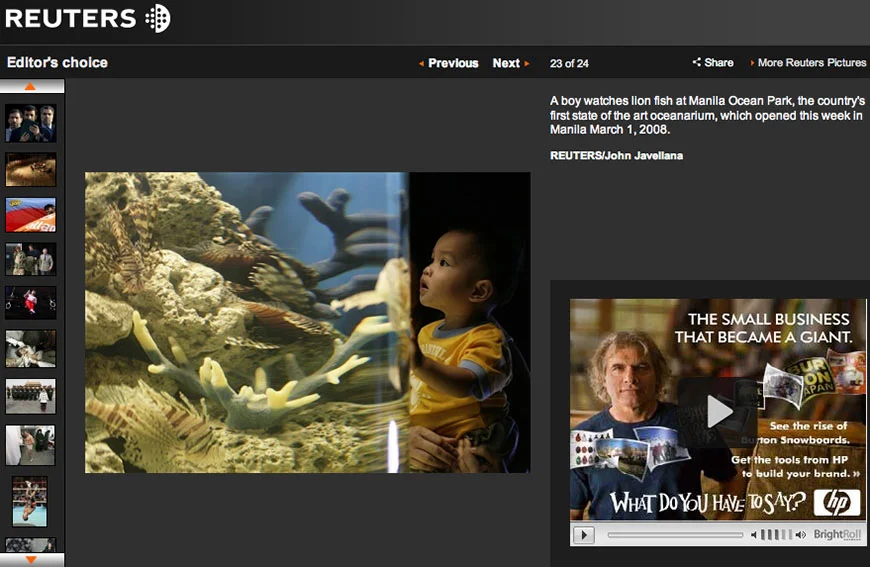The image size is (870, 567).
Task: Mute the ad using the left speaker icon
Action: coord(753,535)
